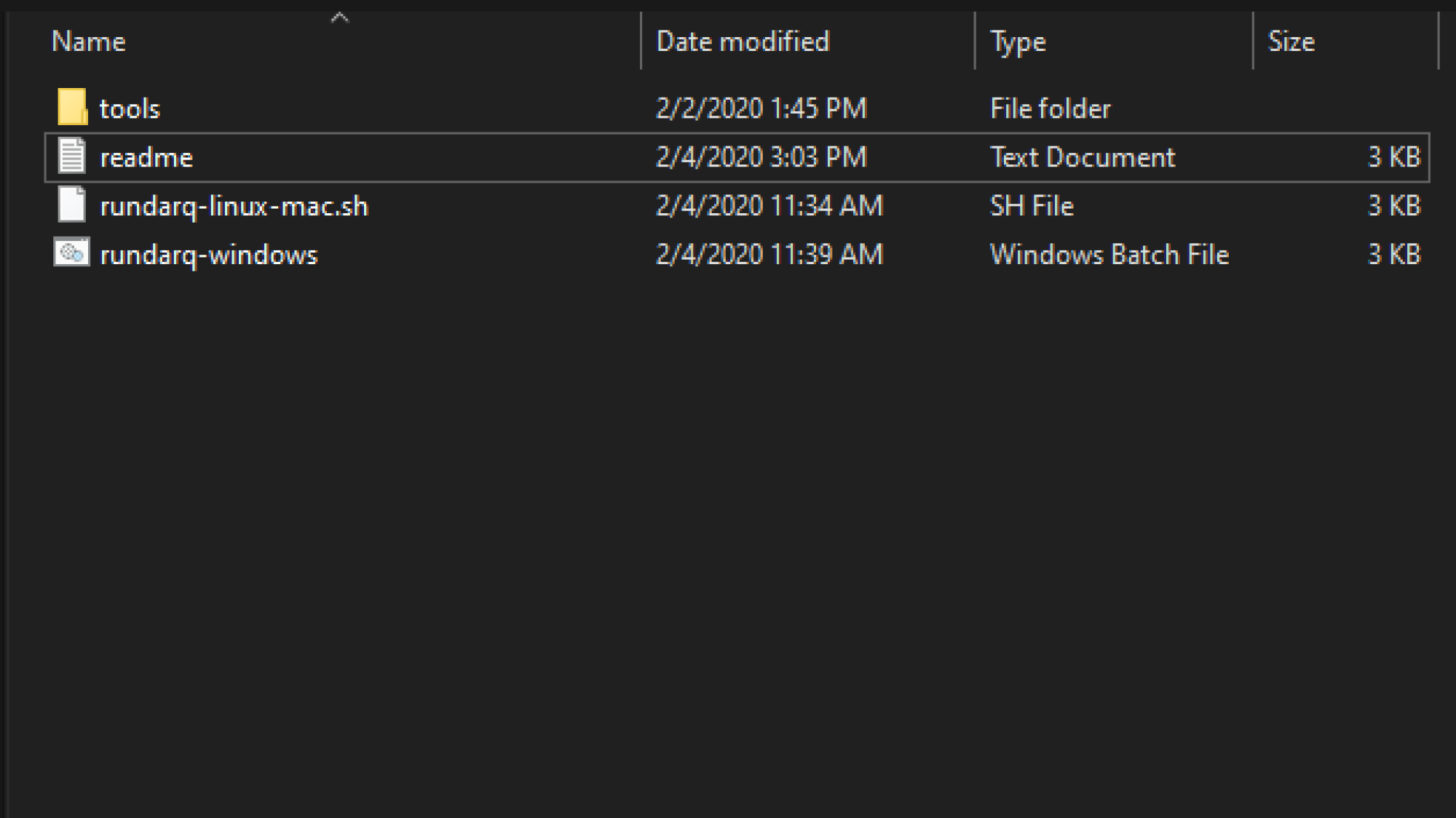Viewport: 1456px width, 818px height.
Task: Click the Windows Batch File type cell
Action: click(1109, 255)
